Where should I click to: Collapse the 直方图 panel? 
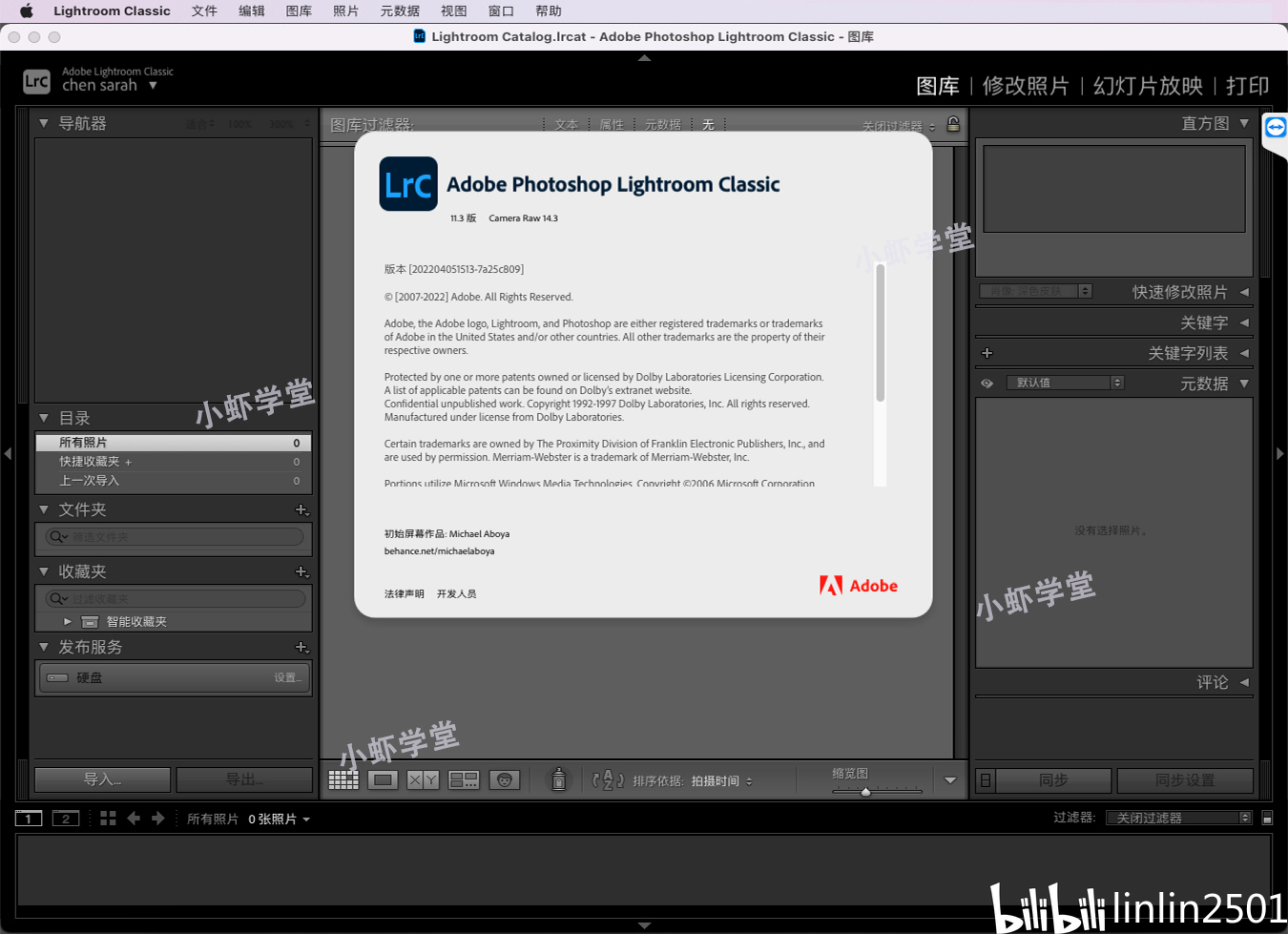click(1244, 124)
